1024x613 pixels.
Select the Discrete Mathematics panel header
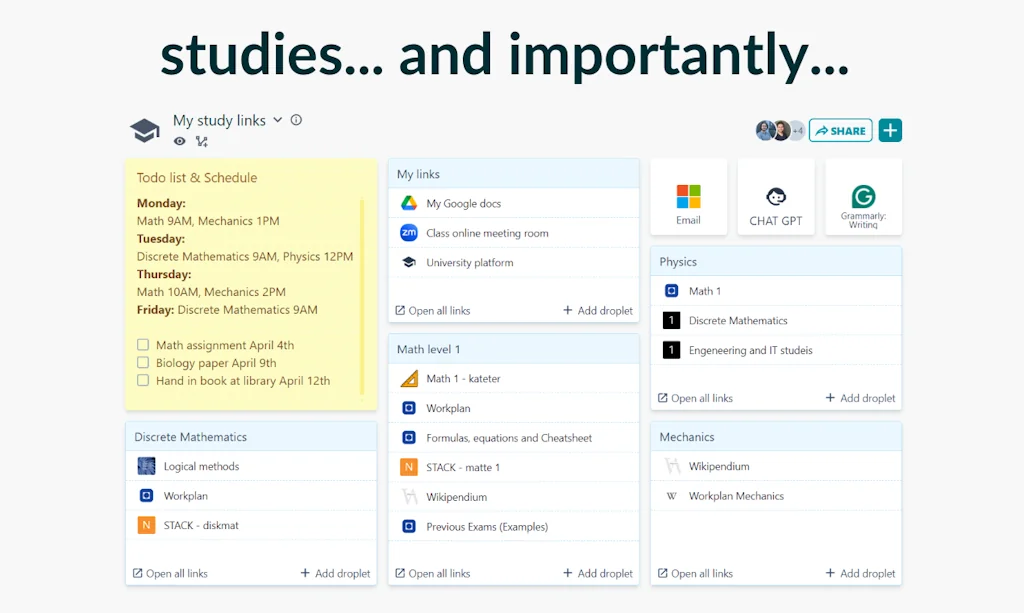tap(192, 437)
